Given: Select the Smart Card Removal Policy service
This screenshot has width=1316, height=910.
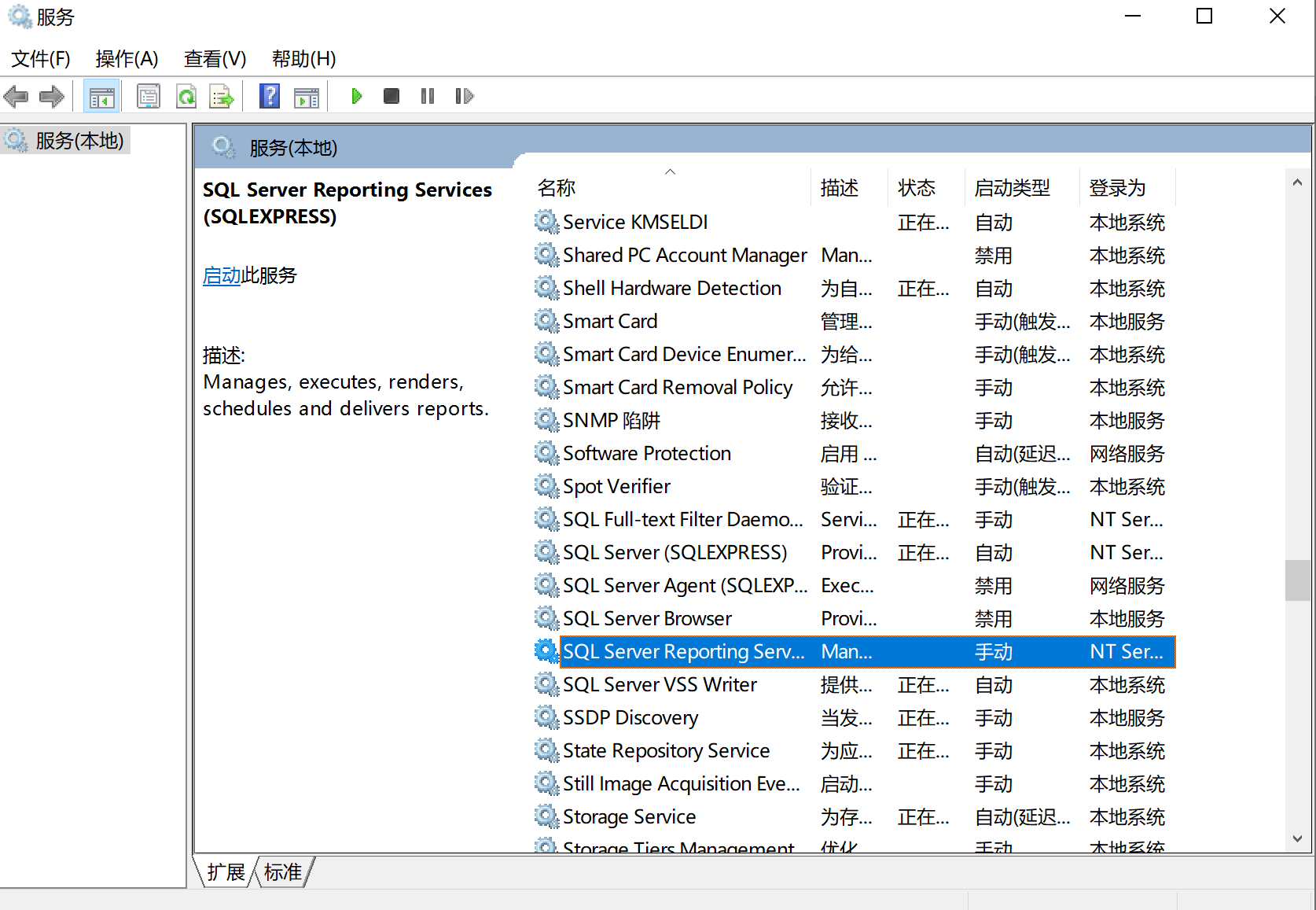Looking at the screenshot, I should click(x=678, y=388).
